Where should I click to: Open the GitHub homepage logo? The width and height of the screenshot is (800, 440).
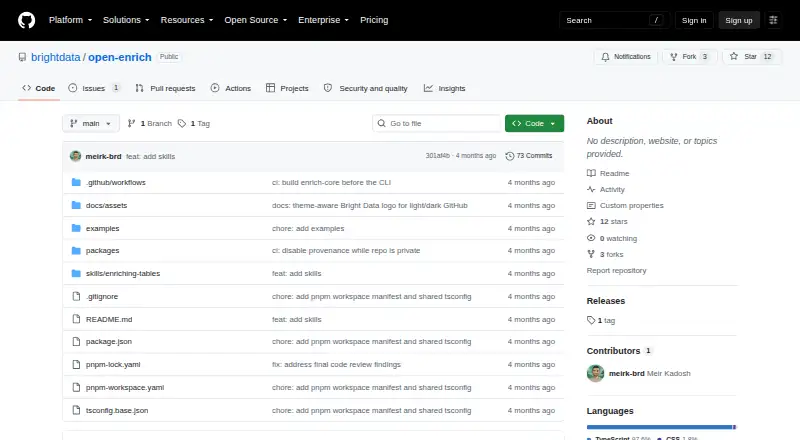tap(27, 20)
